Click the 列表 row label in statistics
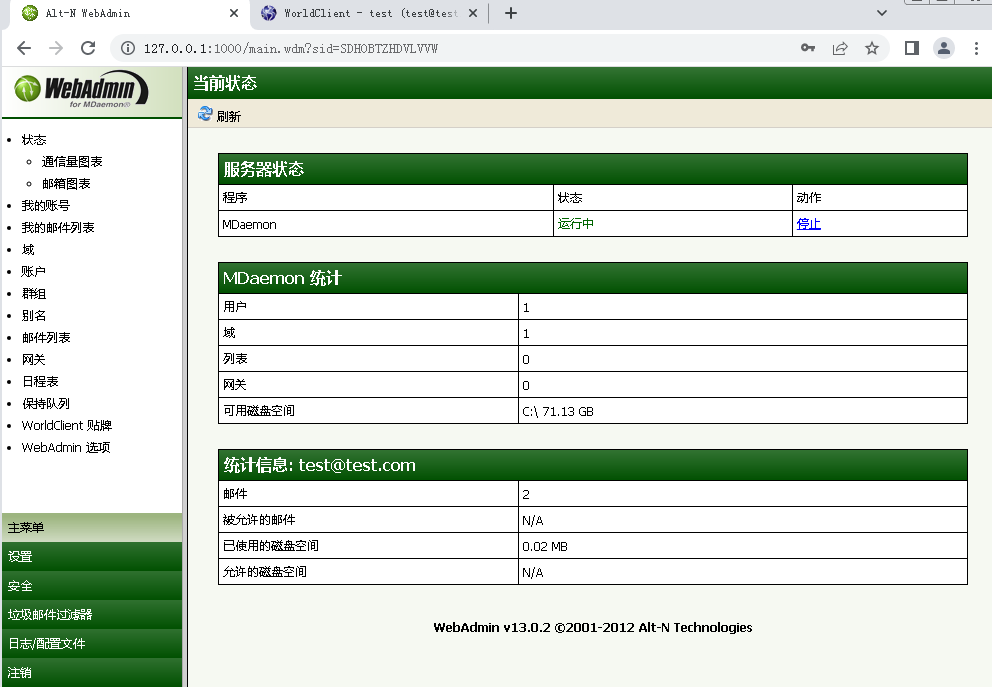Image resolution: width=992 pixels, height=687 pixels. pyautogui.click(x=235, y=359)
